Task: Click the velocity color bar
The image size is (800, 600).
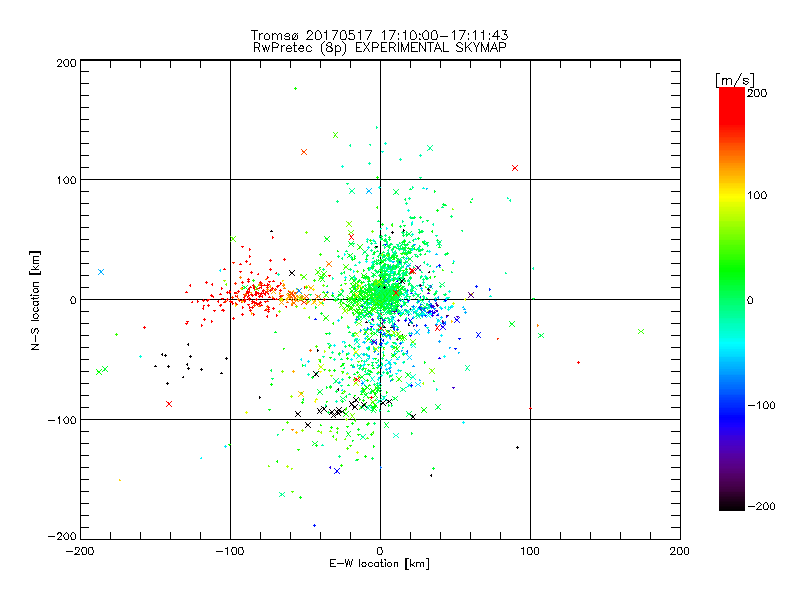Action: point(732,299)
